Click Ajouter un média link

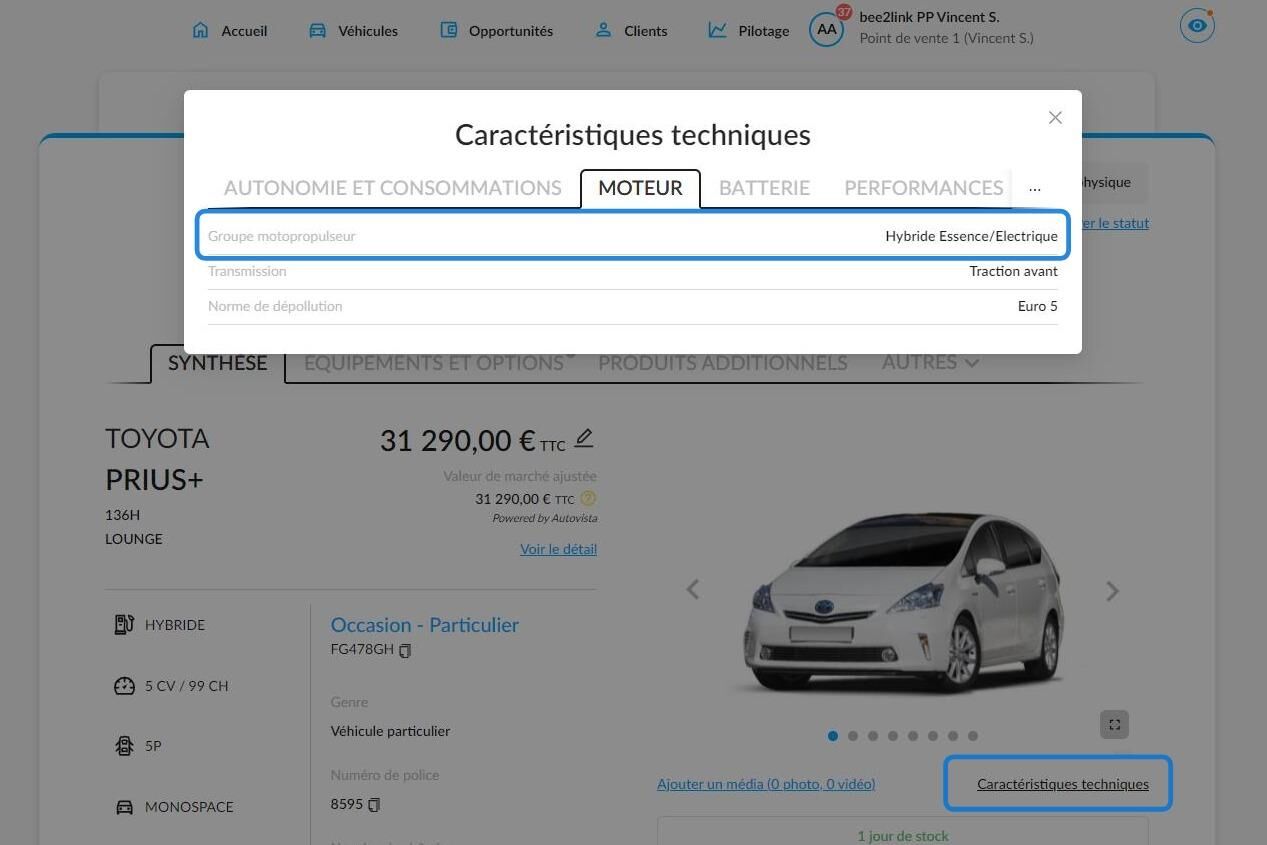coord(766,784)
